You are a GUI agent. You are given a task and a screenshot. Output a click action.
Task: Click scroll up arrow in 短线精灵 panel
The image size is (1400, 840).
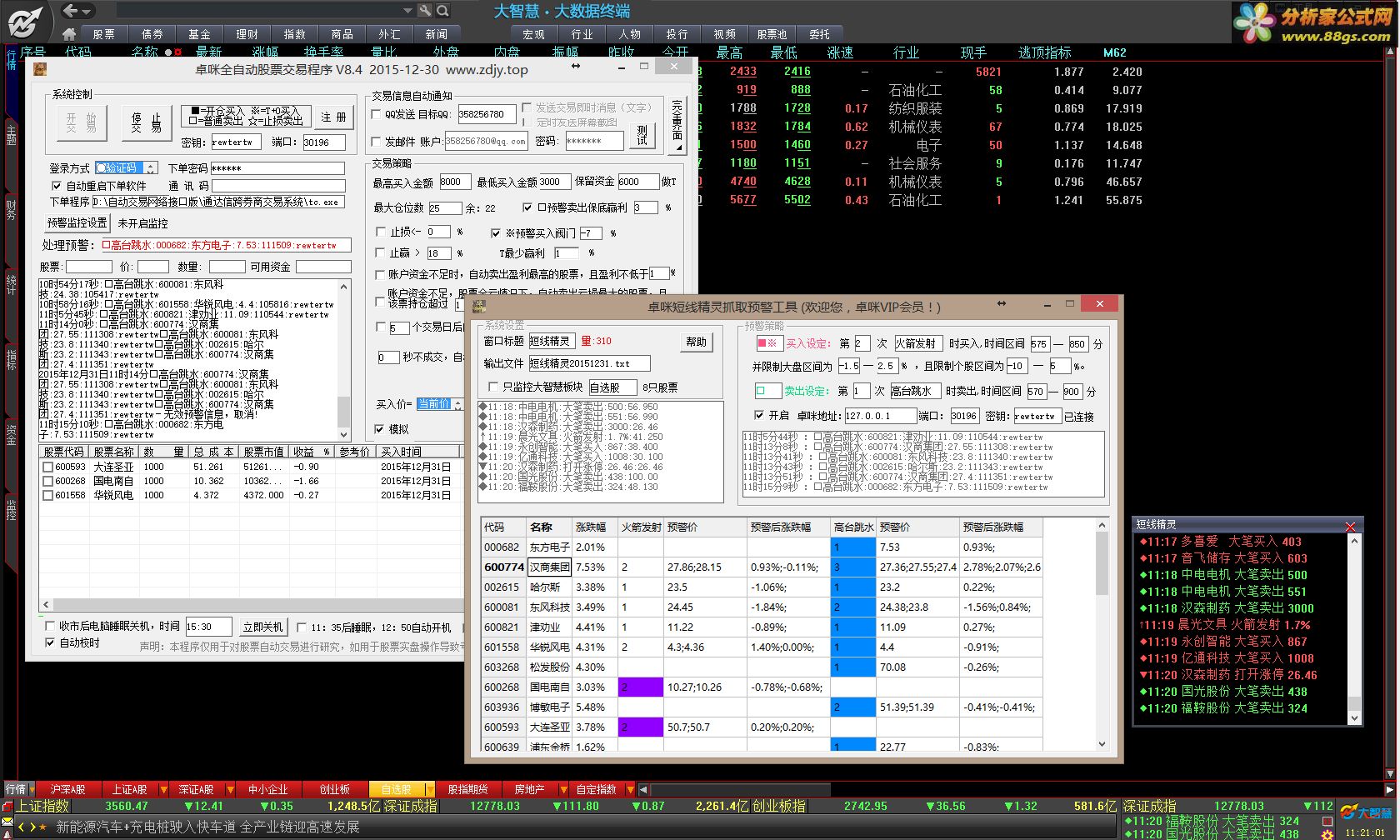click(1354, 542)
